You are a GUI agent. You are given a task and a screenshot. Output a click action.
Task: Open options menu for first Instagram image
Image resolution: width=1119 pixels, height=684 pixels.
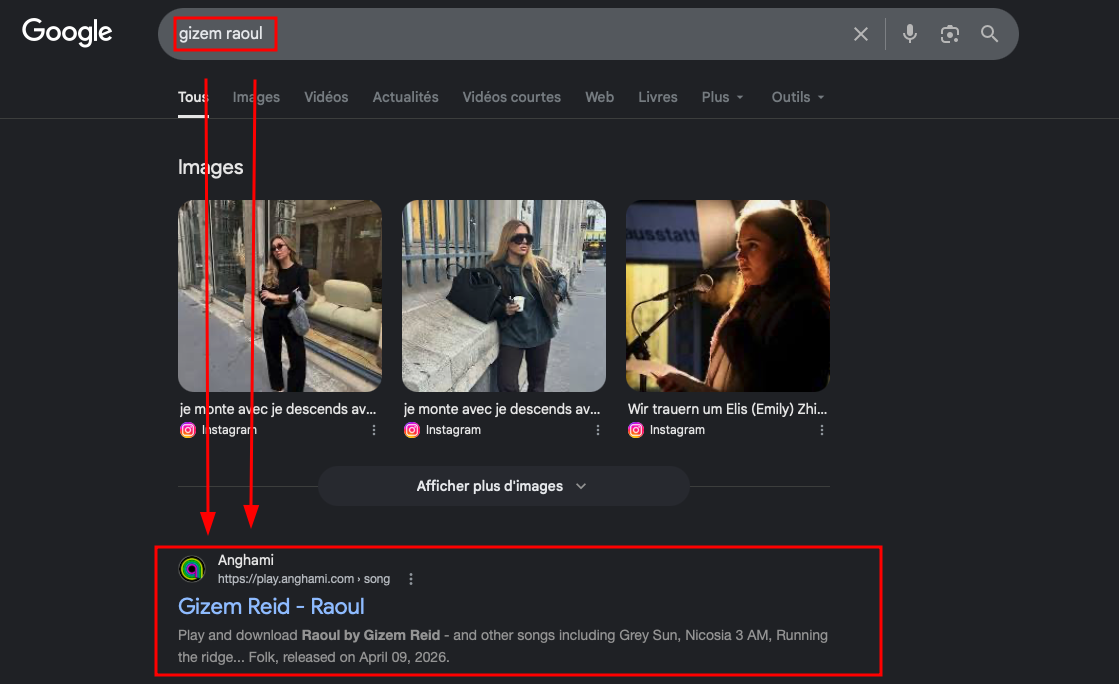[374, 430]
